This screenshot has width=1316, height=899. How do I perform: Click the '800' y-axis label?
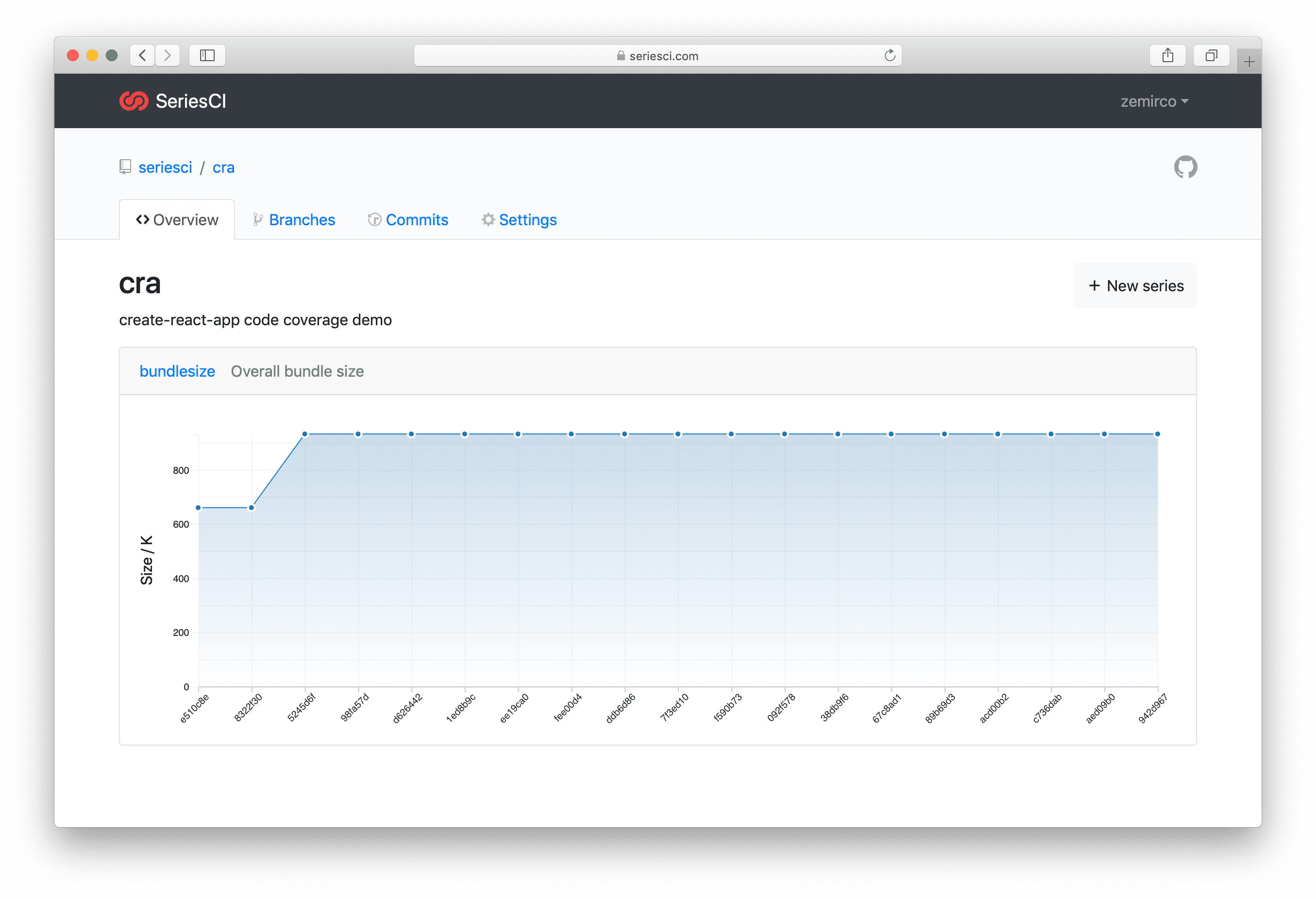pos(181,470)
